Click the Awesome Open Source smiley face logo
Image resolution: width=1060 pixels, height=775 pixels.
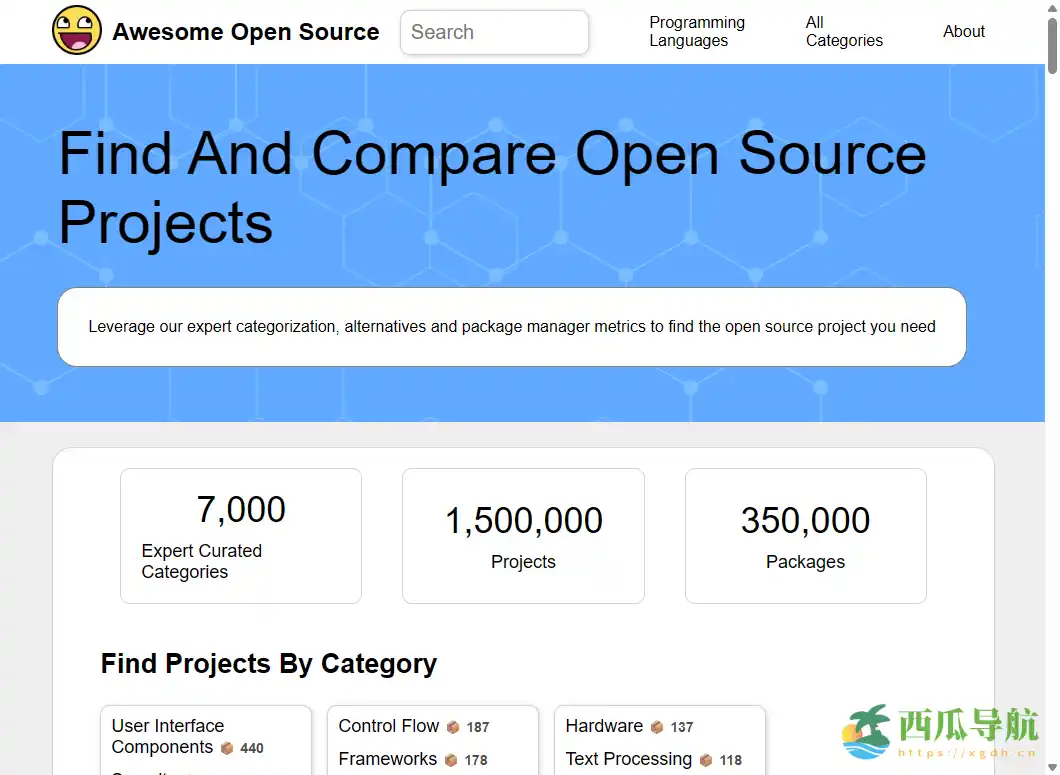click(77, 30)
